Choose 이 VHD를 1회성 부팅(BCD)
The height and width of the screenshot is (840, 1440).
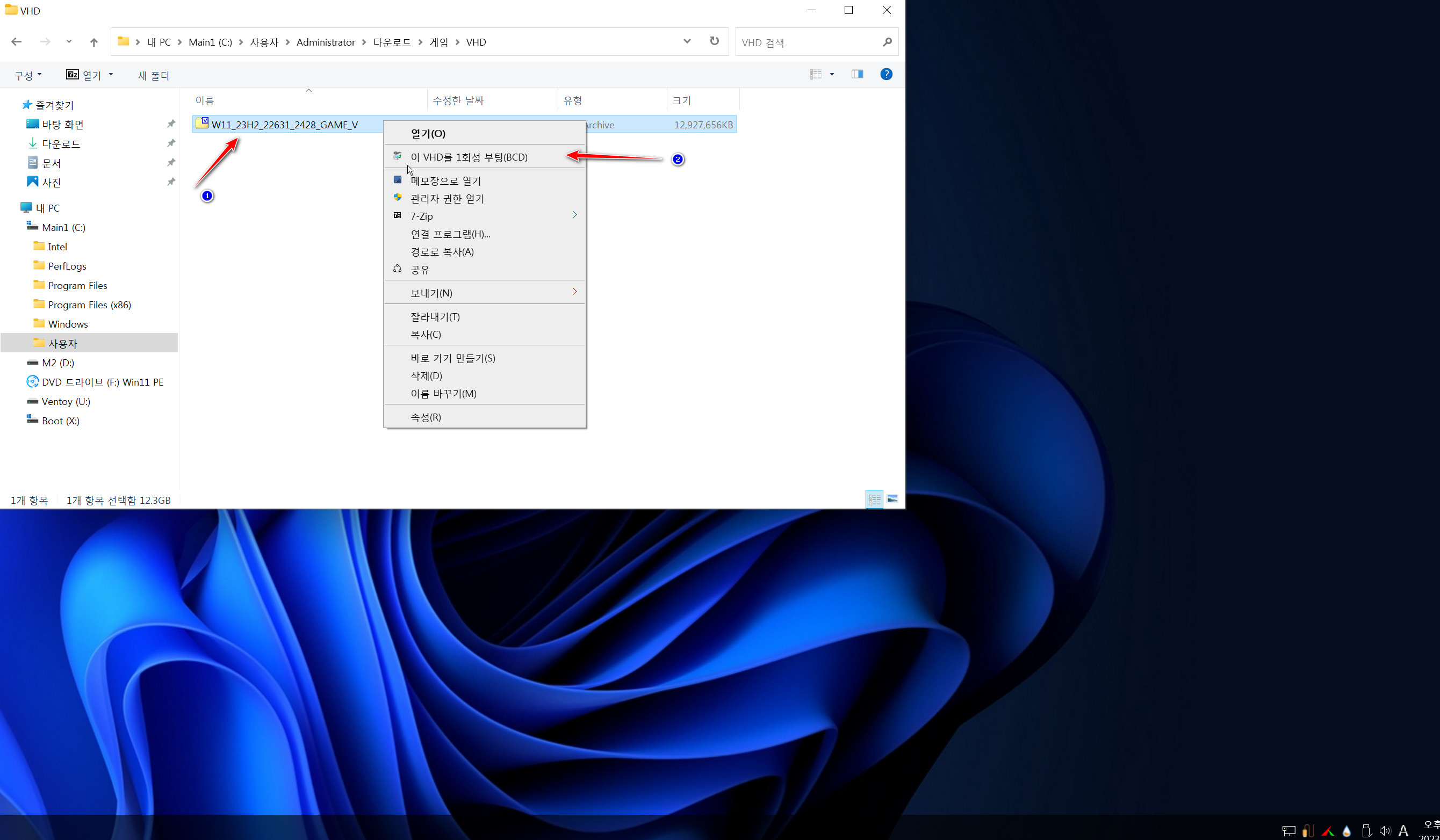point(485,156)
